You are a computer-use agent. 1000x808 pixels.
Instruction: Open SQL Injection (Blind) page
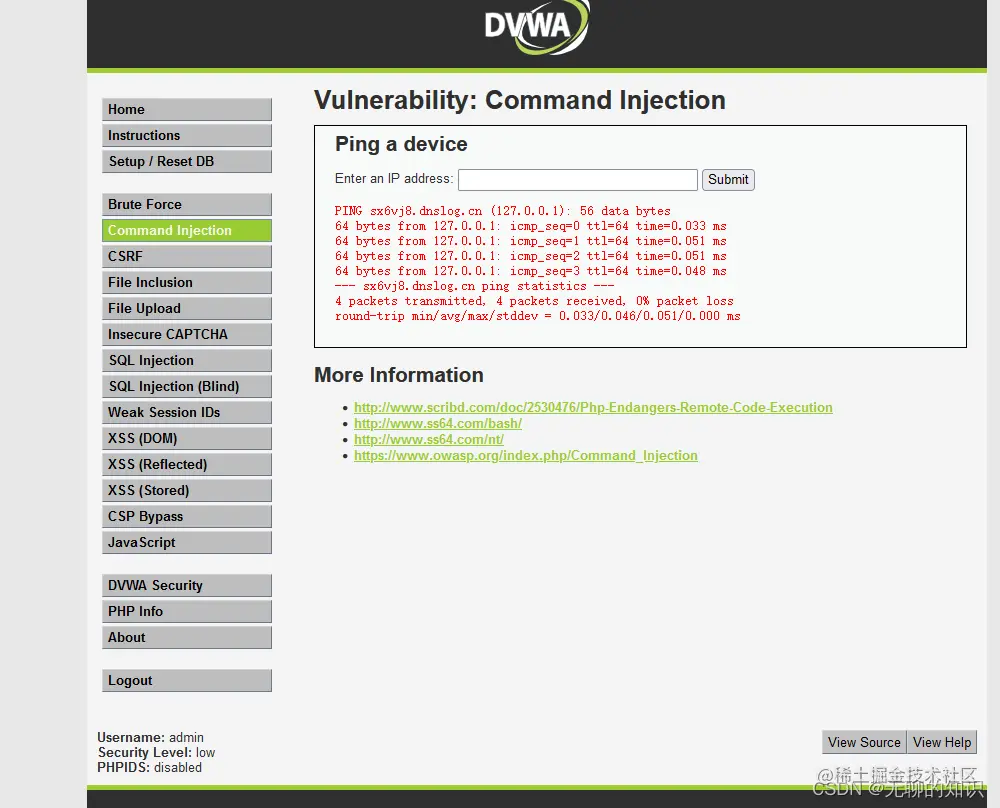pyautogui.click(x=187, y=386)
